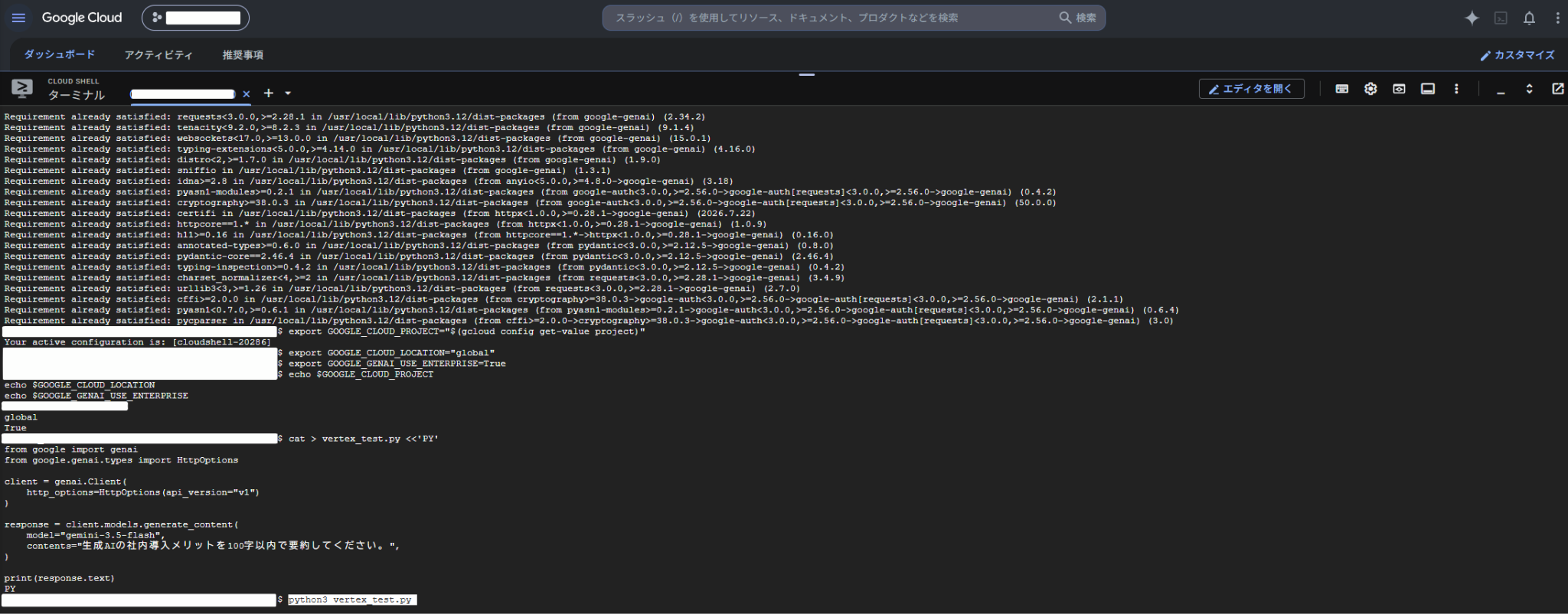This screenshot has height=614, width=1568.
Task: Click the 'response = client.models.generate_content(' line
Action: 121,524
